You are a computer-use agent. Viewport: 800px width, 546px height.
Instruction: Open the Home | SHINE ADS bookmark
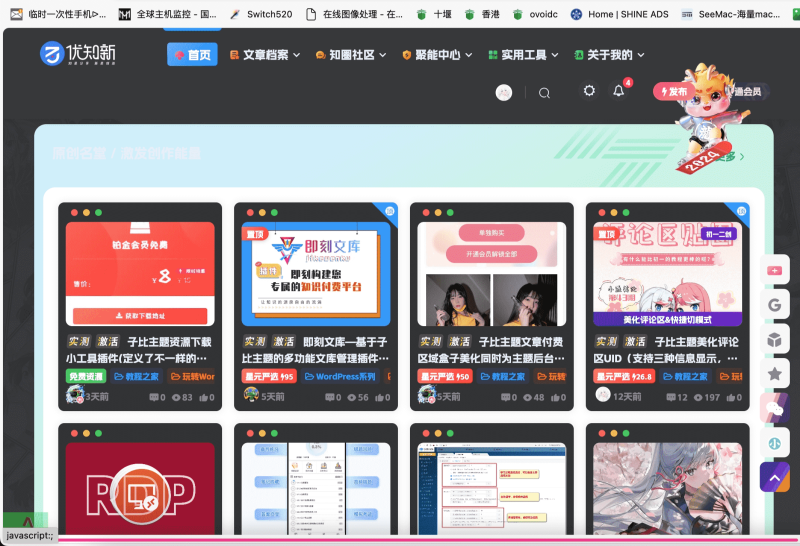[x=619, y=14]
